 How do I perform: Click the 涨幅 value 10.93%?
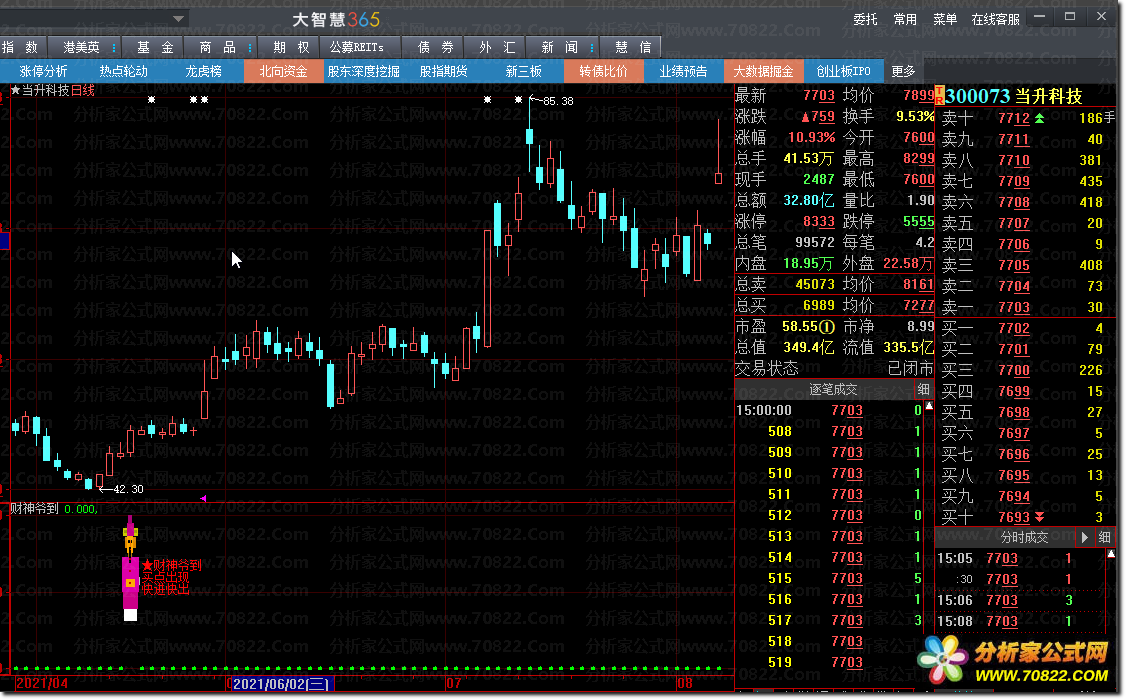[x=811, y=137]
